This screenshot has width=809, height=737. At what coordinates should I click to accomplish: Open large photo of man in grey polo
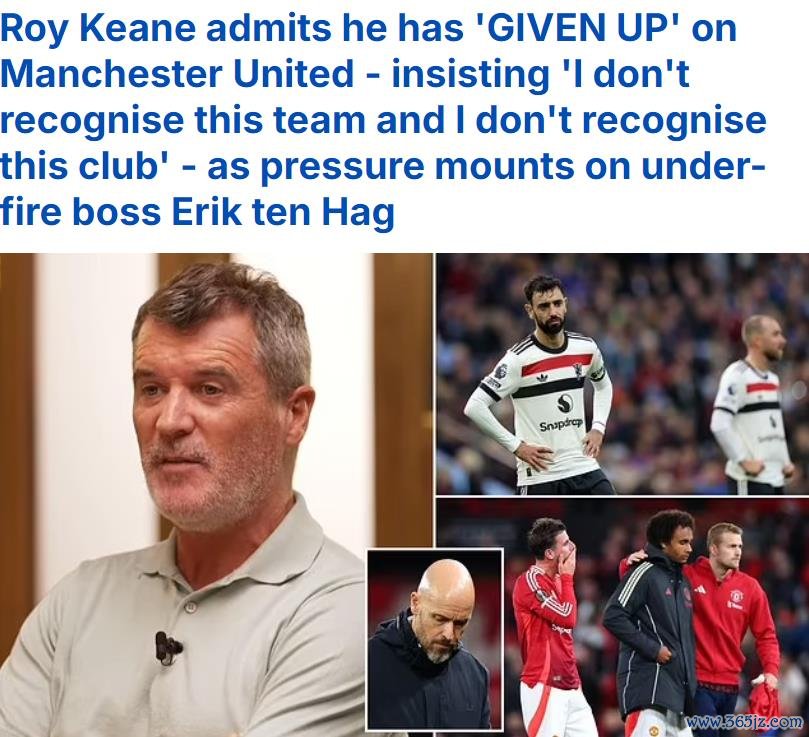(x=216, y=494)
